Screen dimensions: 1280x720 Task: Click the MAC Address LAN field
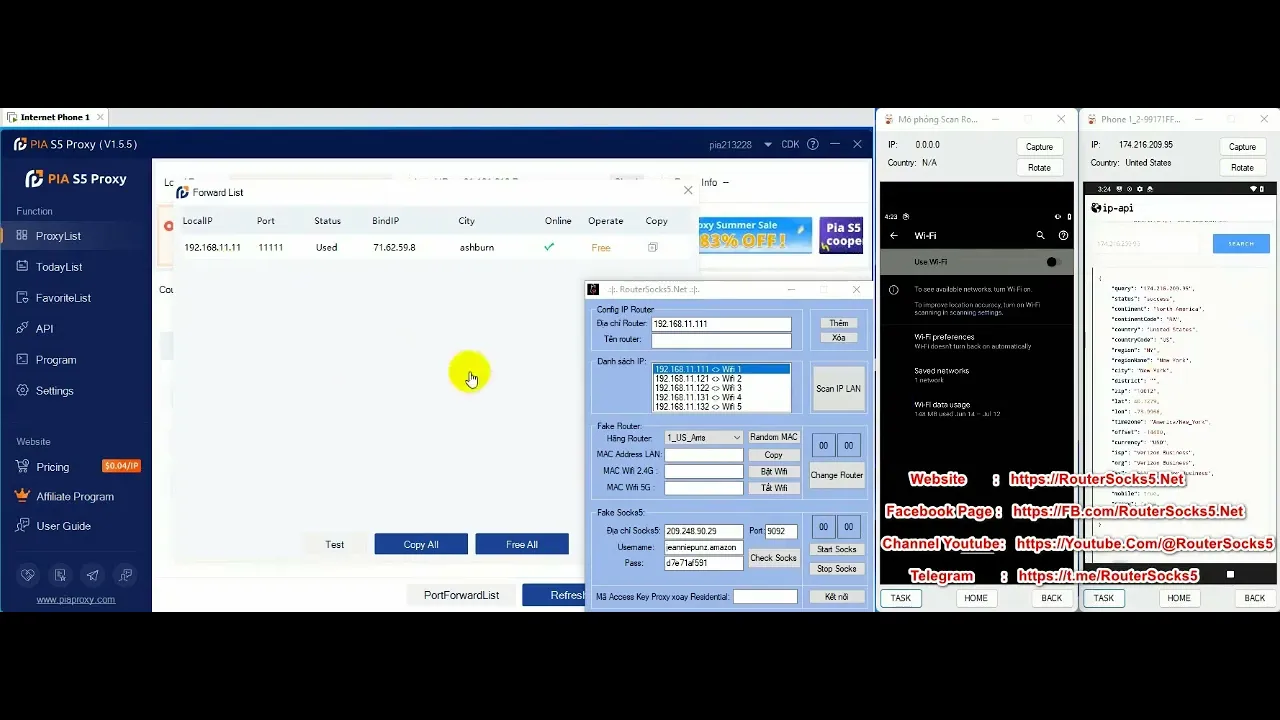click(704, 455)
